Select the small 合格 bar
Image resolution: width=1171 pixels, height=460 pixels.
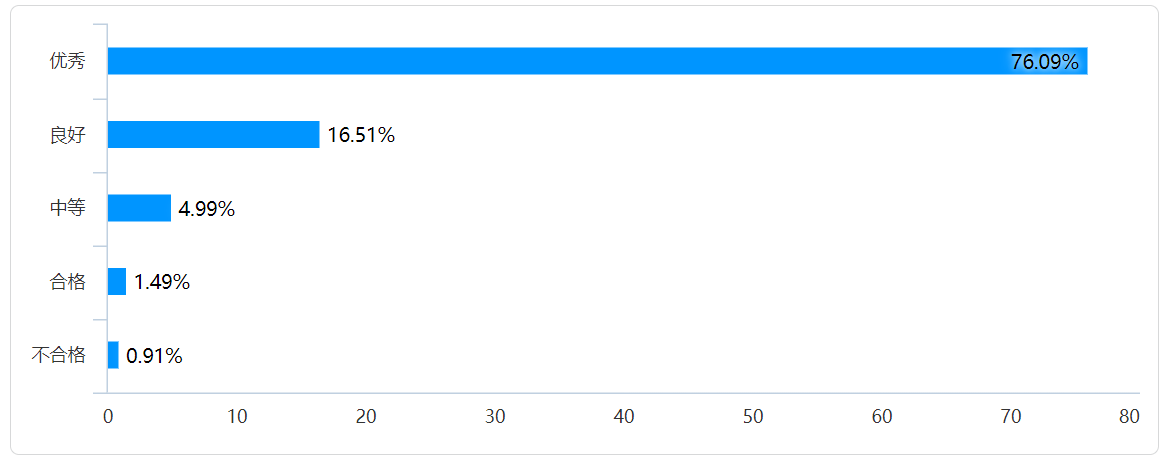(x=117, y=282)
